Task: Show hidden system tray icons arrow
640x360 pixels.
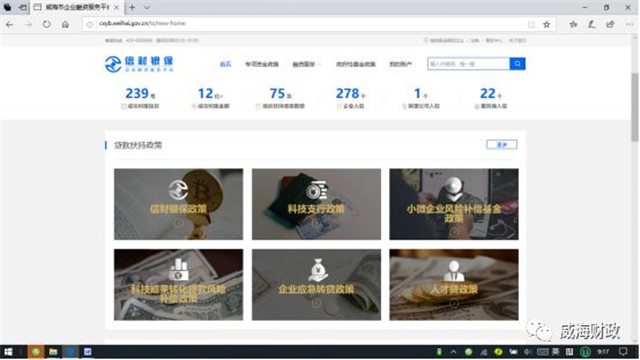Action: tap(453, 351)
